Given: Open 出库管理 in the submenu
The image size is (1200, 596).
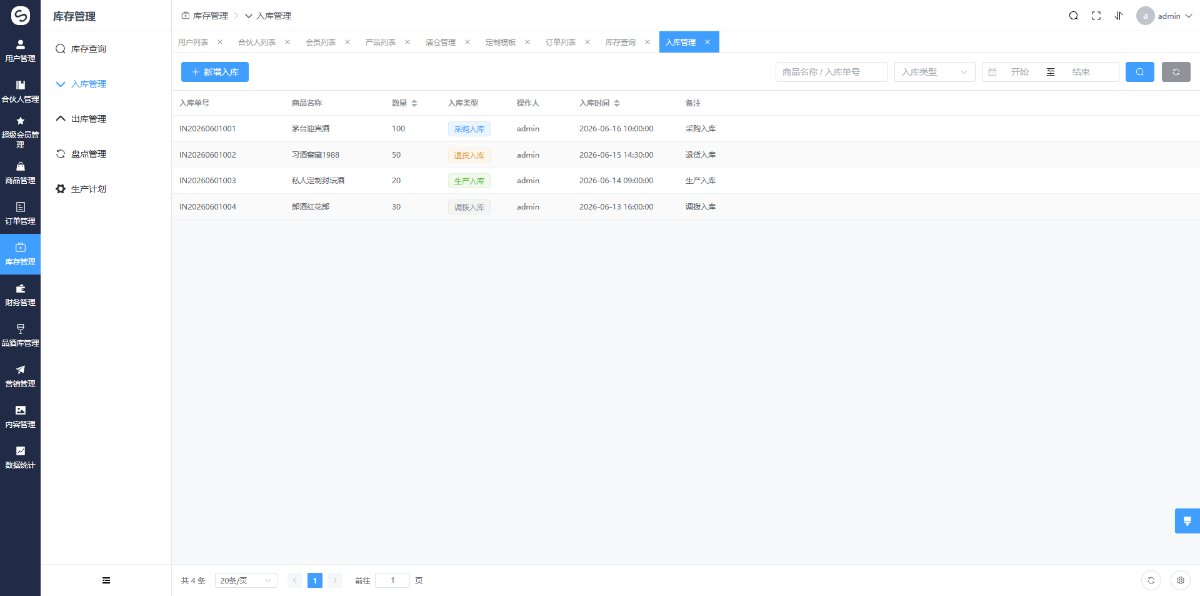Looking at the screenshot, I should tap(106, 119).
